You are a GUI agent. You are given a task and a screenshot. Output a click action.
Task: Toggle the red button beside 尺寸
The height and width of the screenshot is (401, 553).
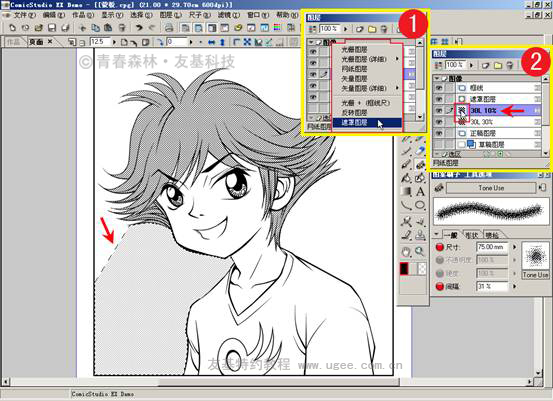coord(439,247)
